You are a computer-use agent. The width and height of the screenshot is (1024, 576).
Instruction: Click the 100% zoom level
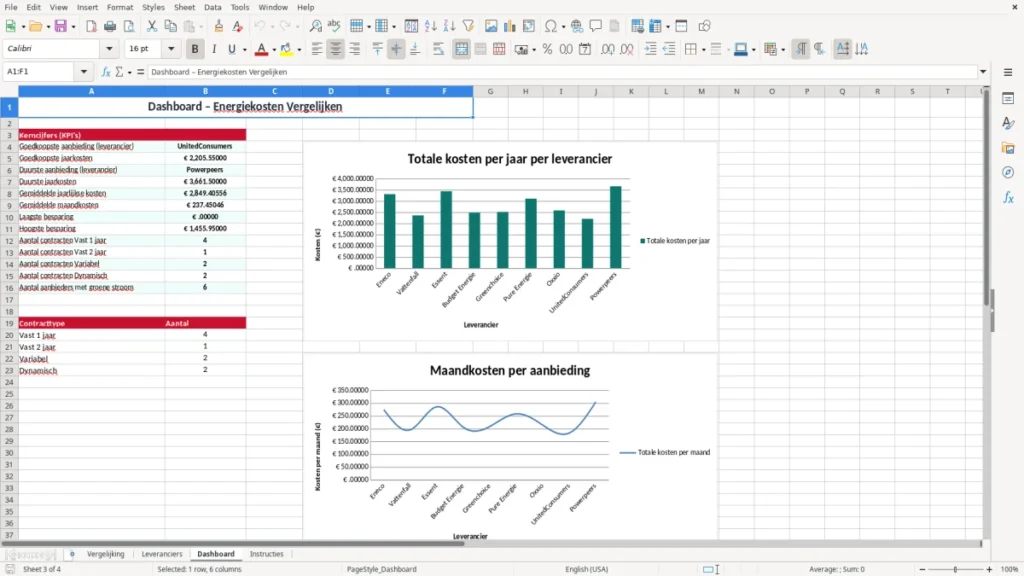[1010, 569]
